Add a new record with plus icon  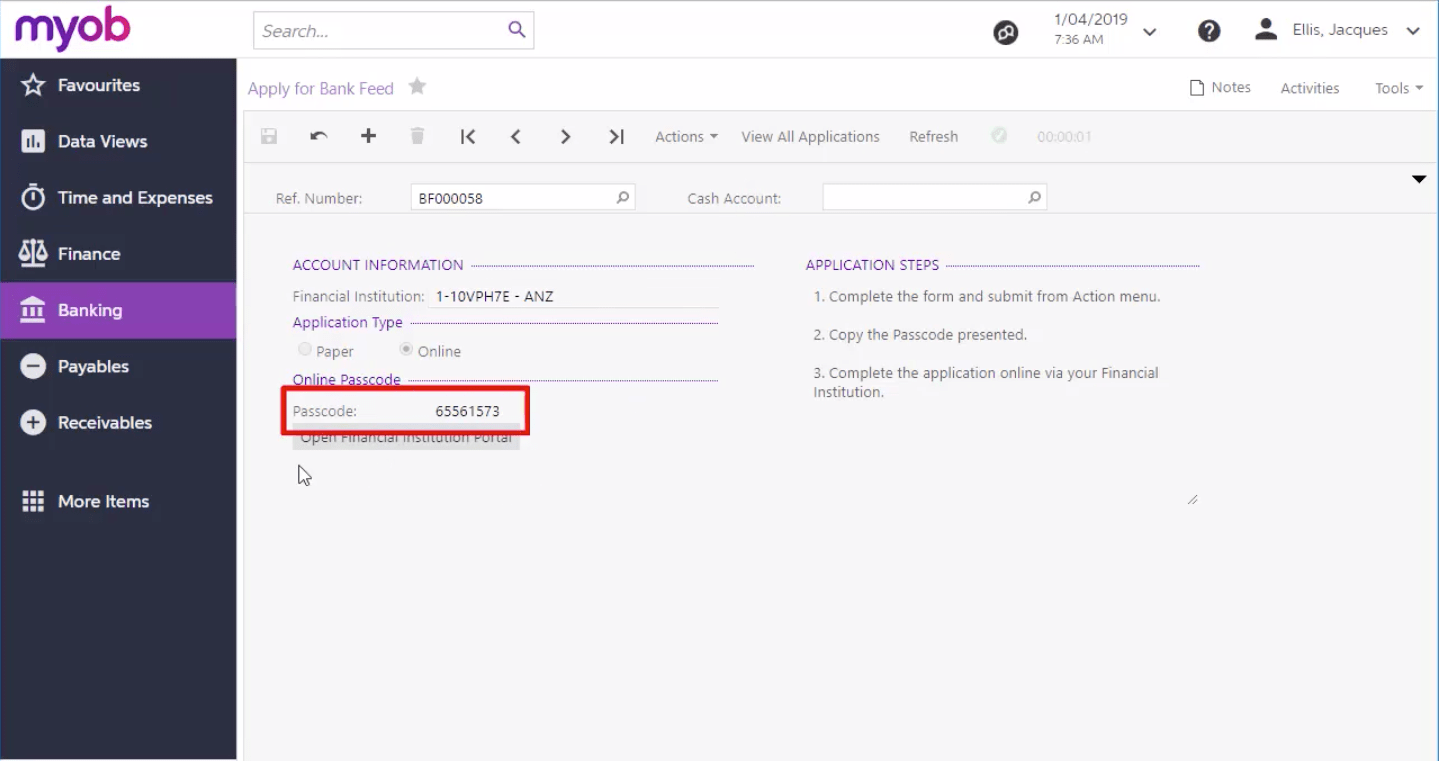point(368,137)
